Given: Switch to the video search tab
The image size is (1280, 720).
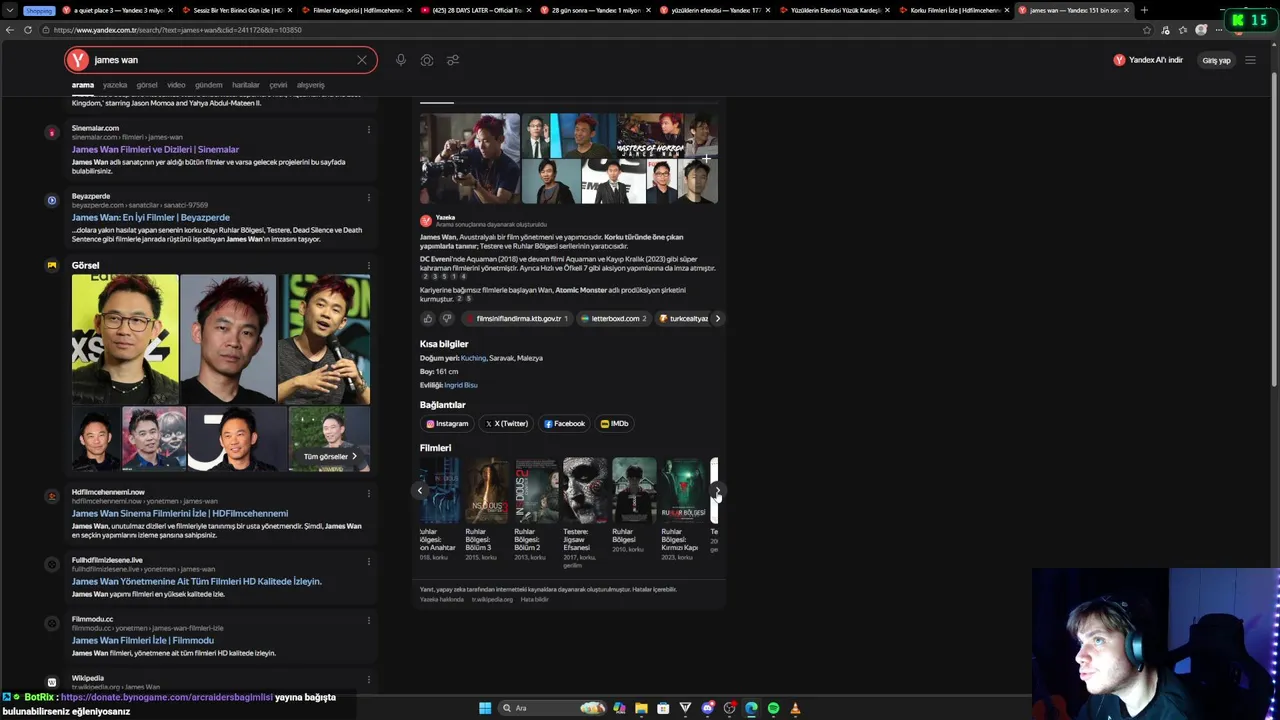Looking at the screenshot, I should click(176, 85).
